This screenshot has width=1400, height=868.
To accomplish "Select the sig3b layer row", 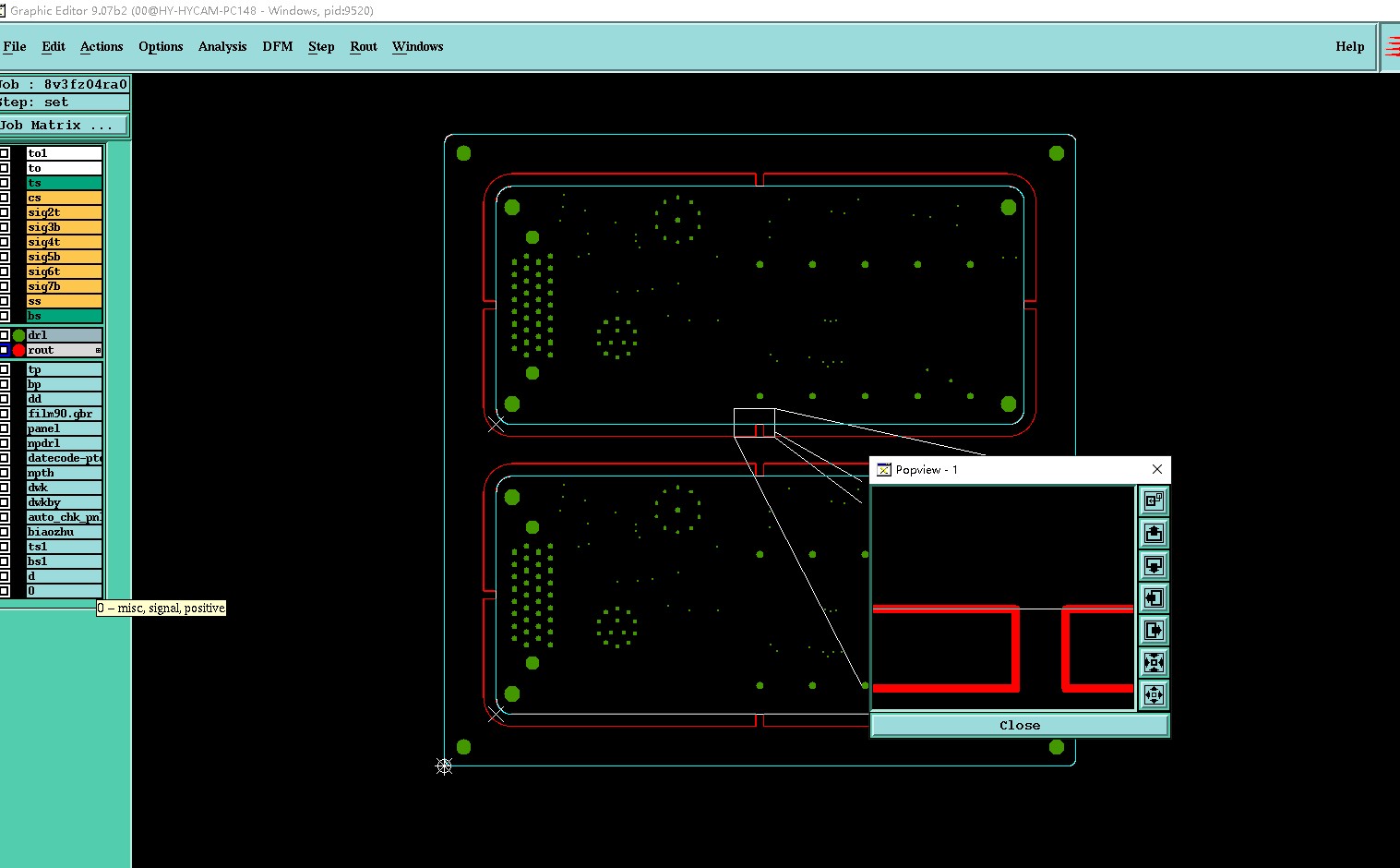I will pos(64,227).
